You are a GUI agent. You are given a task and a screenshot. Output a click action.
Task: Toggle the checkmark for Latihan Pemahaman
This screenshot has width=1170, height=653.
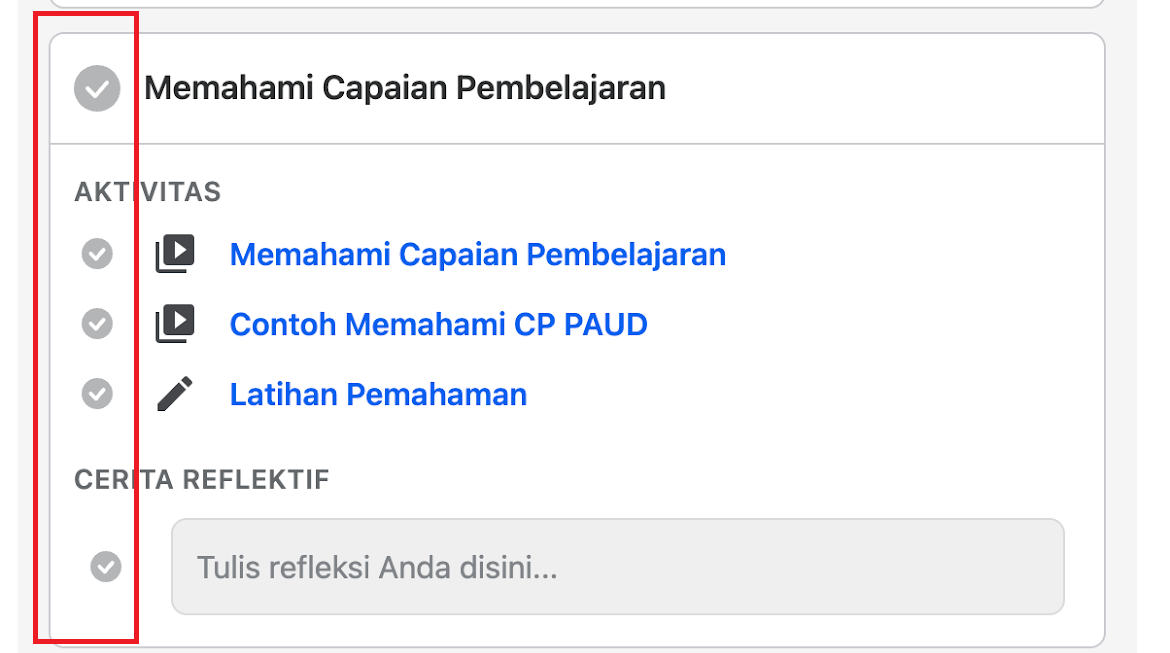click(97, 394)
